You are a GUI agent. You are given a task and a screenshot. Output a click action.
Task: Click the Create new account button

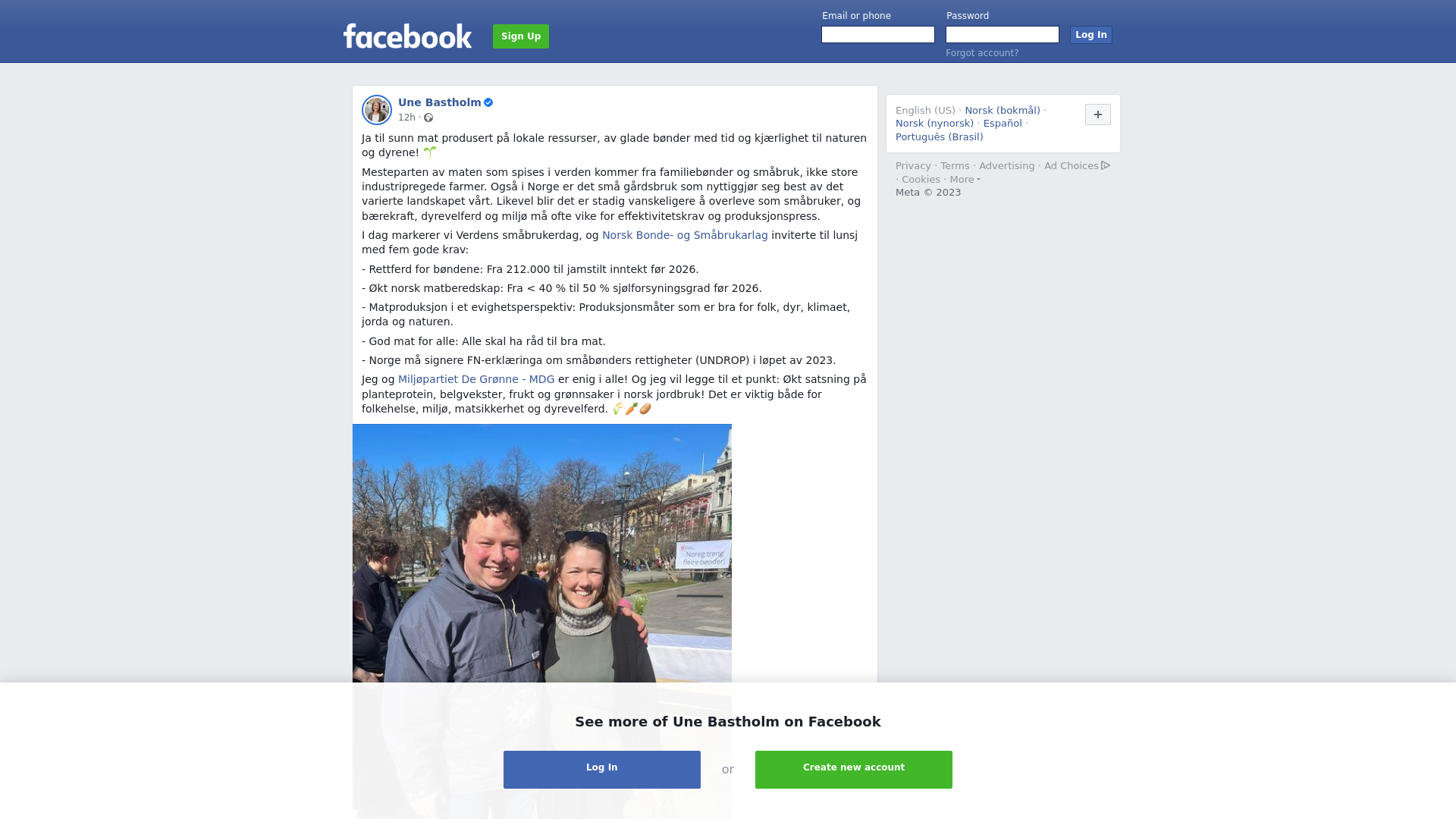point(854,770)
